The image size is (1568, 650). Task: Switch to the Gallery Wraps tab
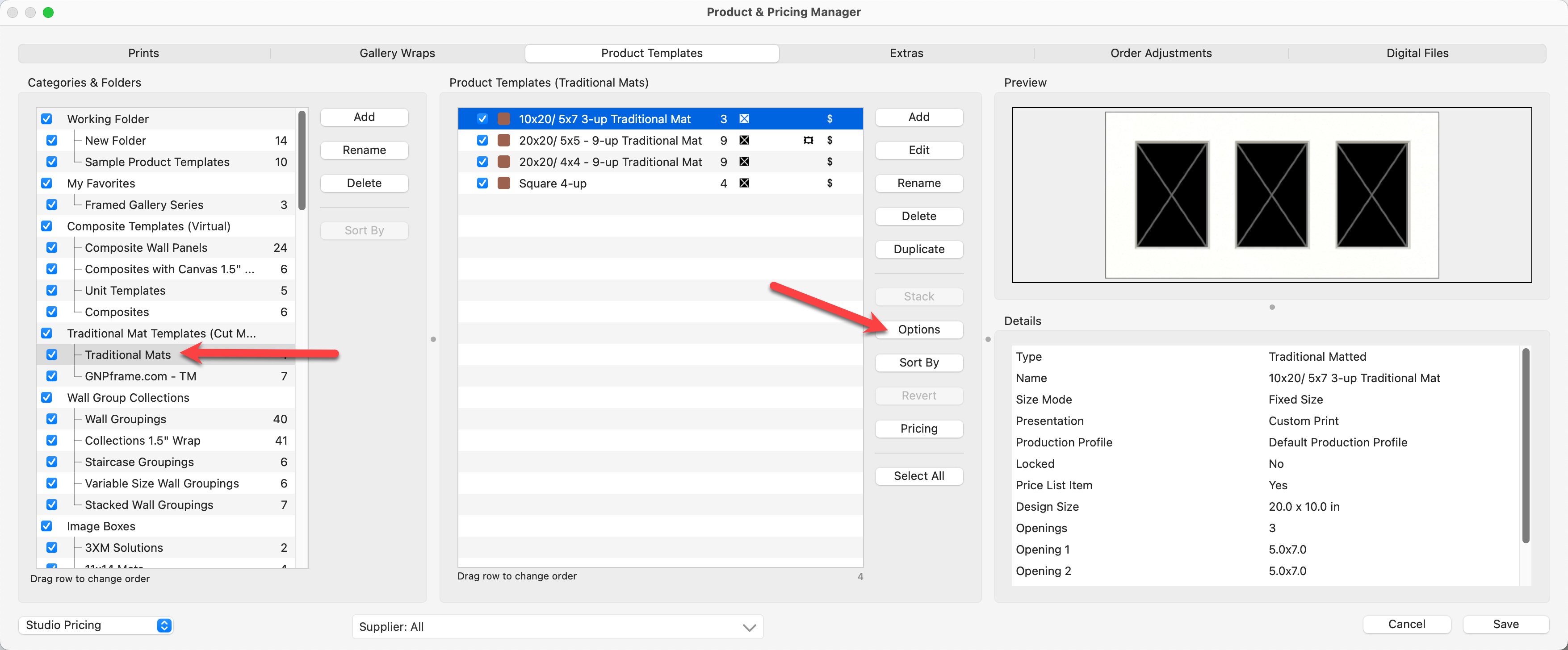point(397,53)
